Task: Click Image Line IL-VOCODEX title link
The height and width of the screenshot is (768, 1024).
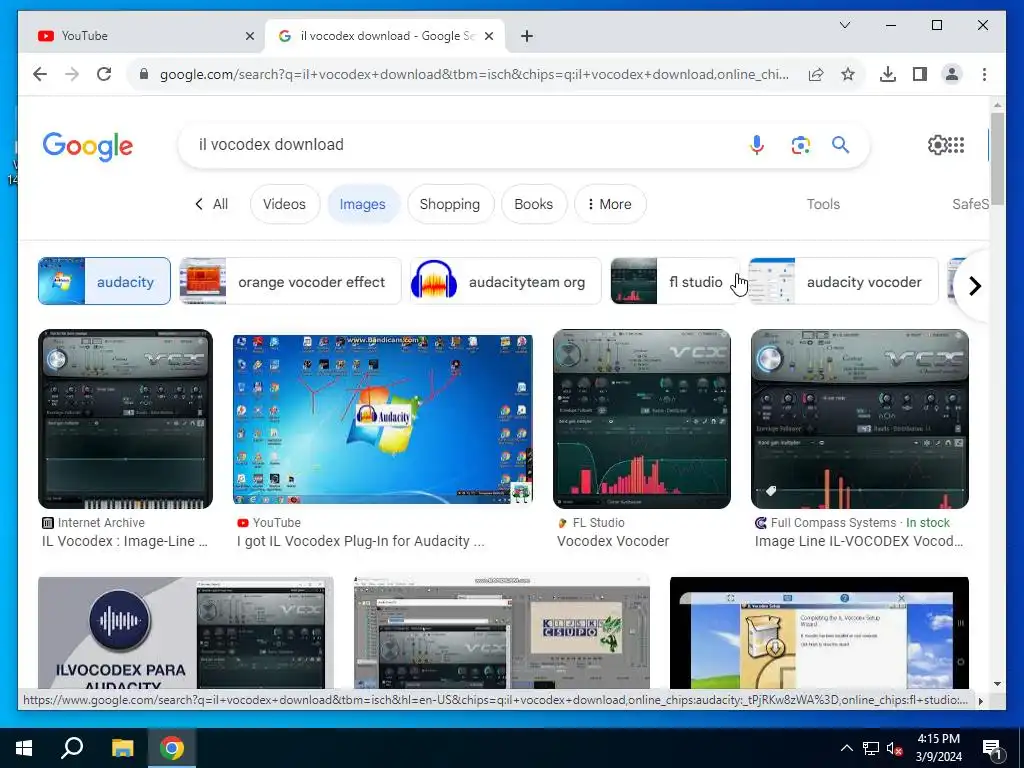Action: click(x=859, y=541)
